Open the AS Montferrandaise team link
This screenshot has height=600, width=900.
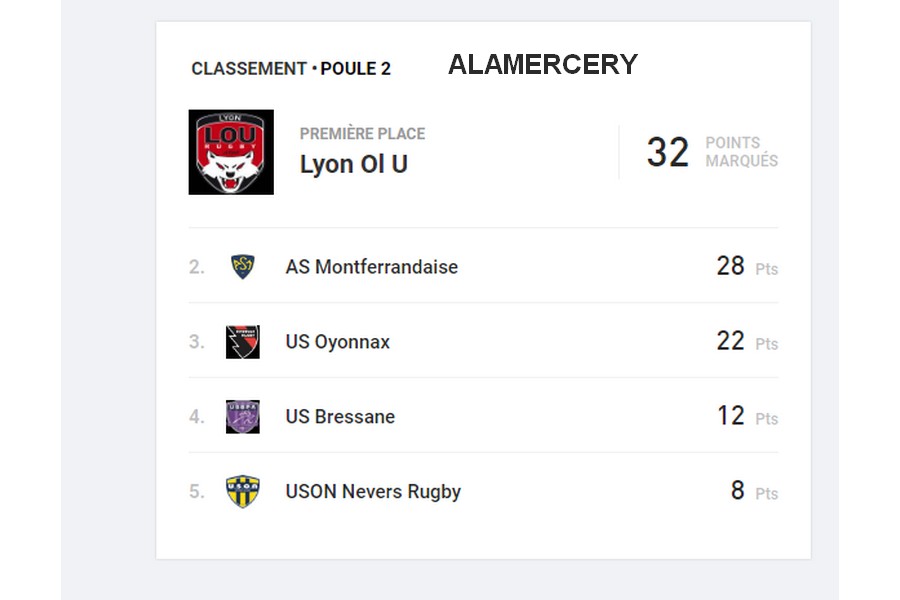(x=372, y=267)
